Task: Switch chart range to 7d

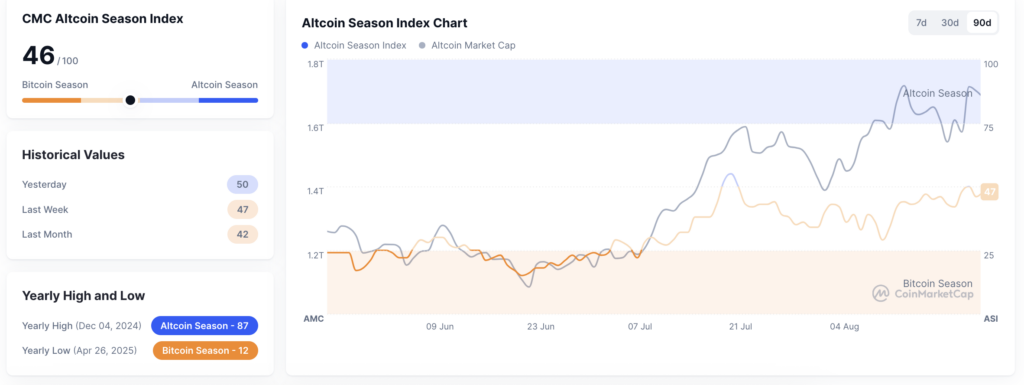Action: tap(921, 23)
